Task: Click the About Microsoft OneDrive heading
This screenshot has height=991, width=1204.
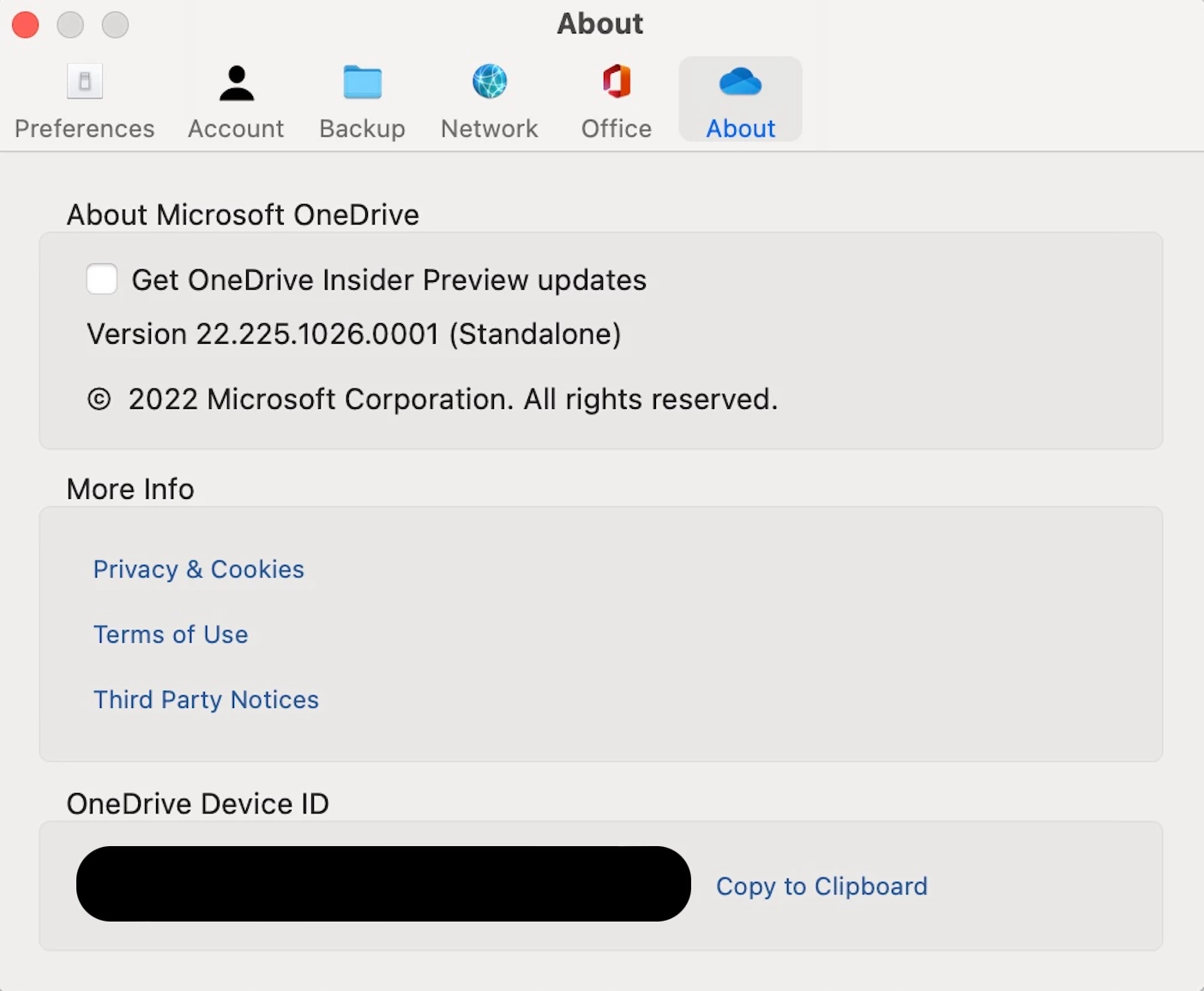Action: click(243, 214)
